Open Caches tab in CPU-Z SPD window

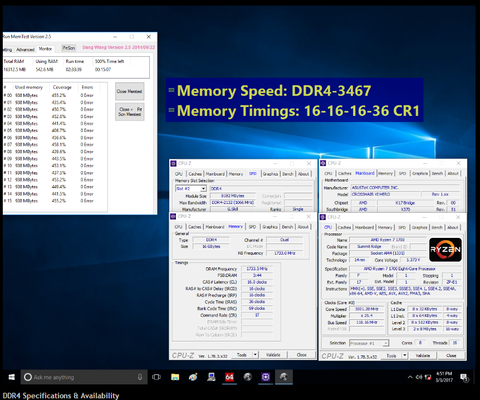(195, 174)
